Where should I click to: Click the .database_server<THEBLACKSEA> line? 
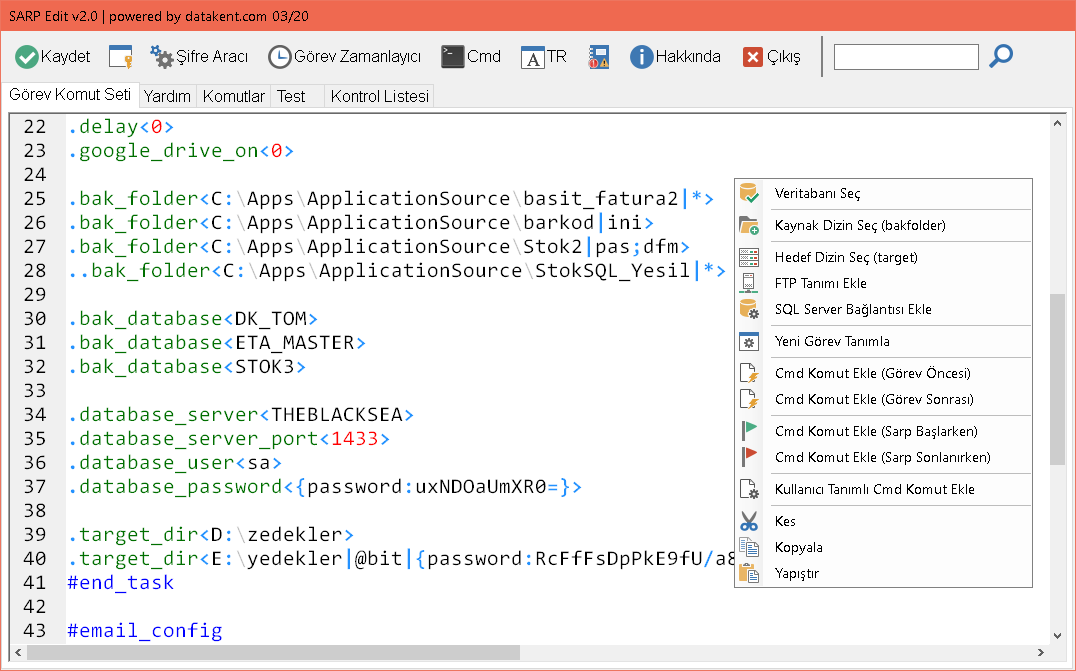click(241, 415)
